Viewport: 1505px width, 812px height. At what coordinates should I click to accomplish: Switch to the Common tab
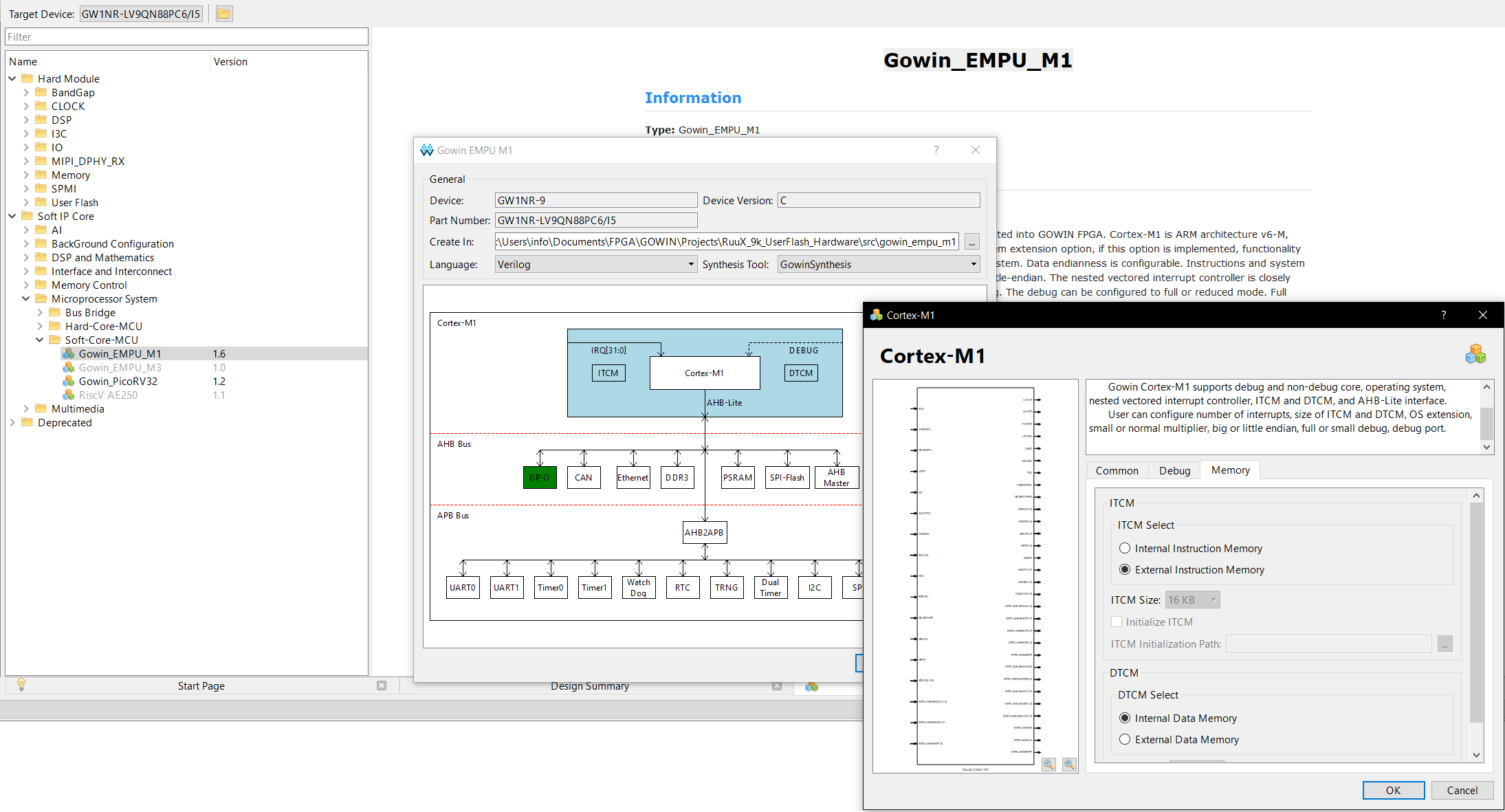pyautogui.click(x=1117, y=470)
